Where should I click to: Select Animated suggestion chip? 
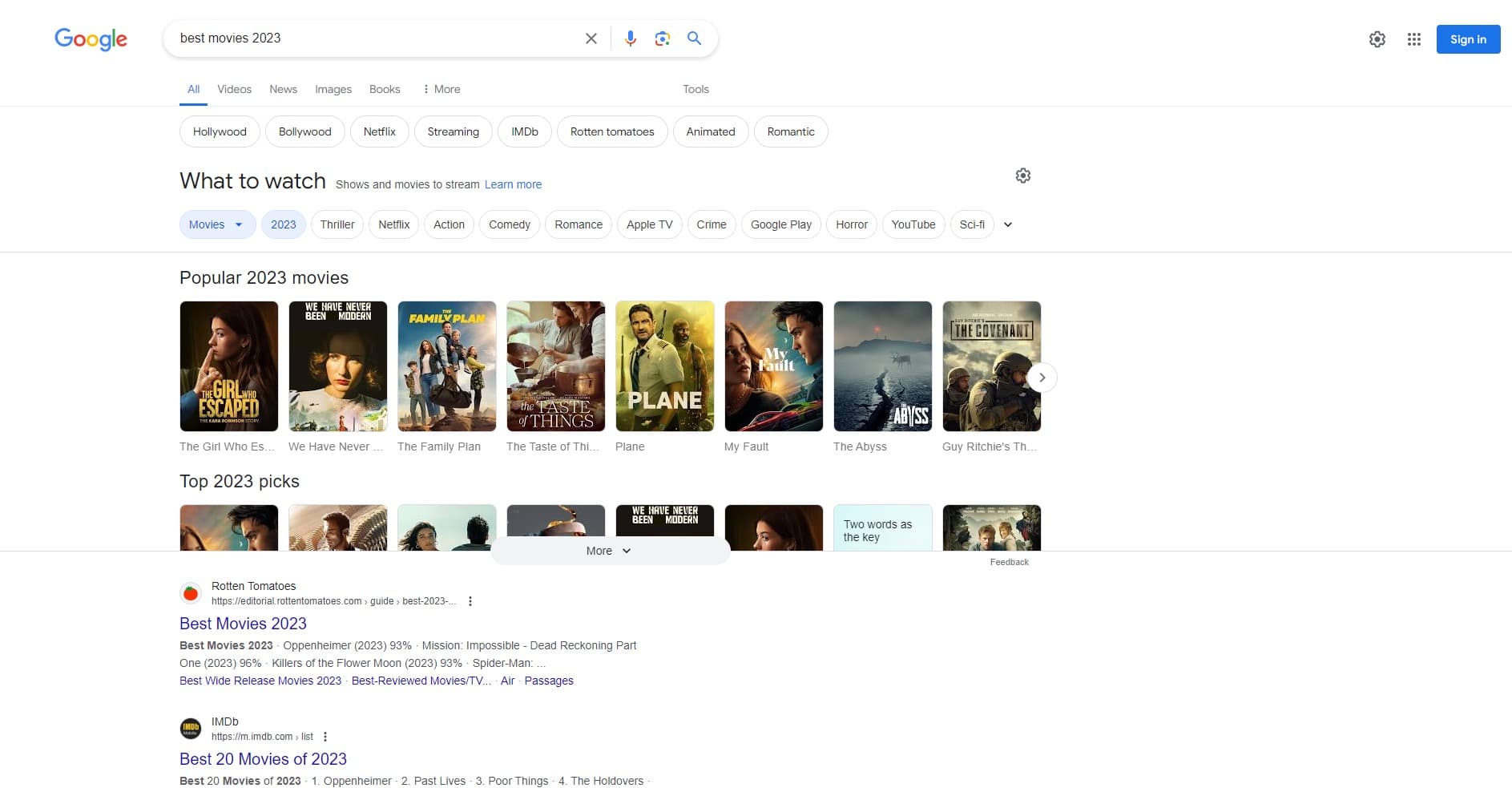(x=711, y=131)
